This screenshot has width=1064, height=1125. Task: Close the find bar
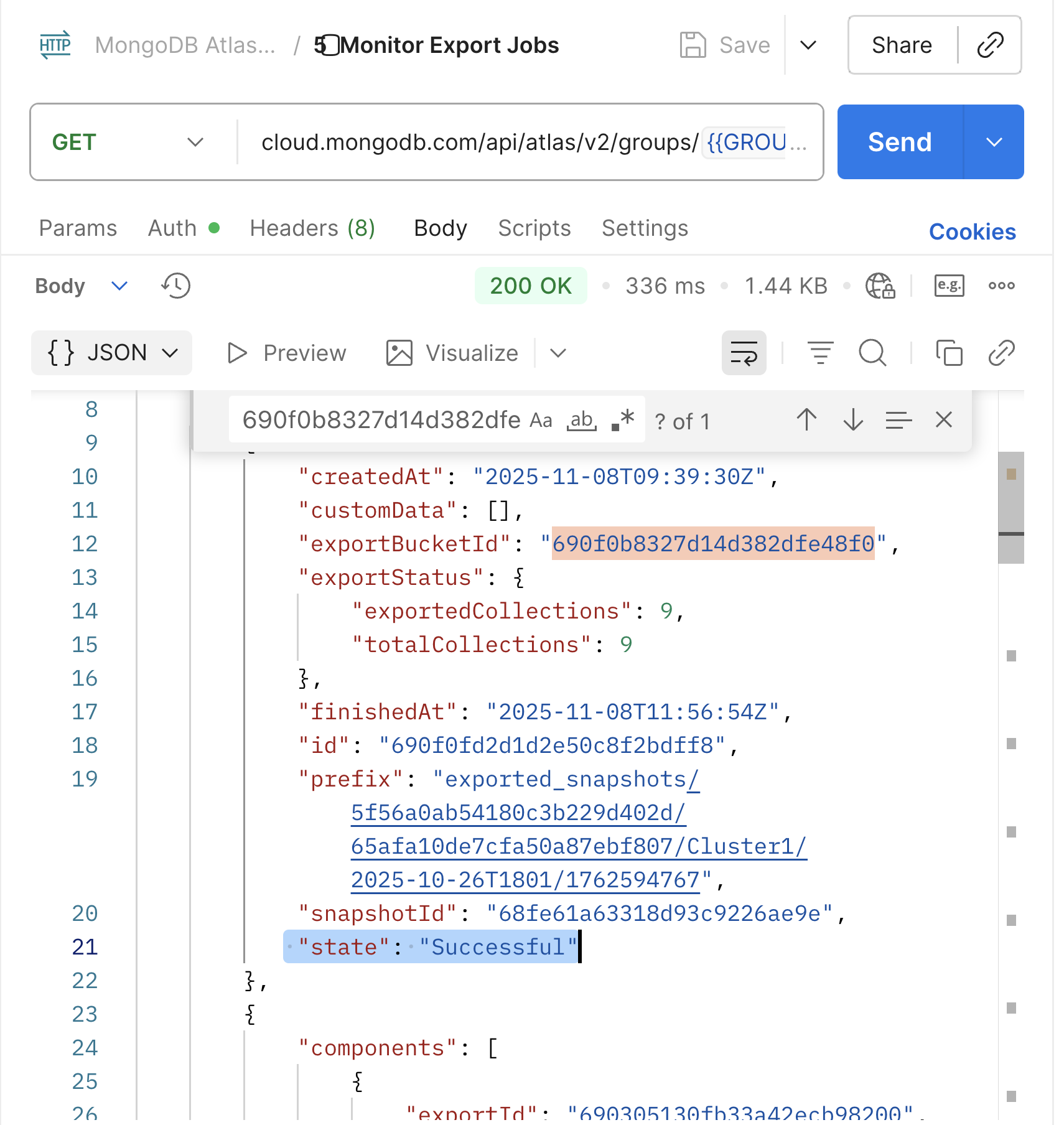943,420
